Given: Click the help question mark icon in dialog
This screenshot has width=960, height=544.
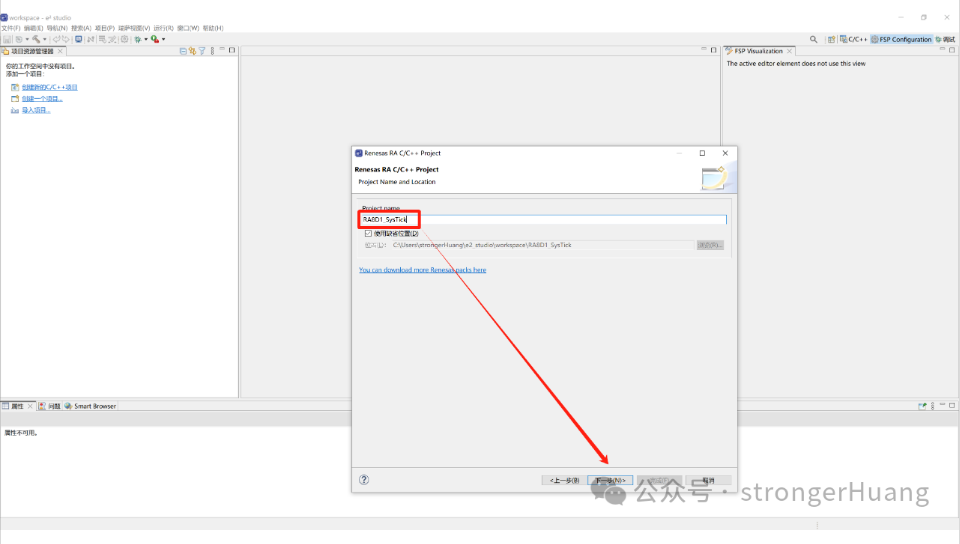Looking at the screenshot, I should point(364,480).
